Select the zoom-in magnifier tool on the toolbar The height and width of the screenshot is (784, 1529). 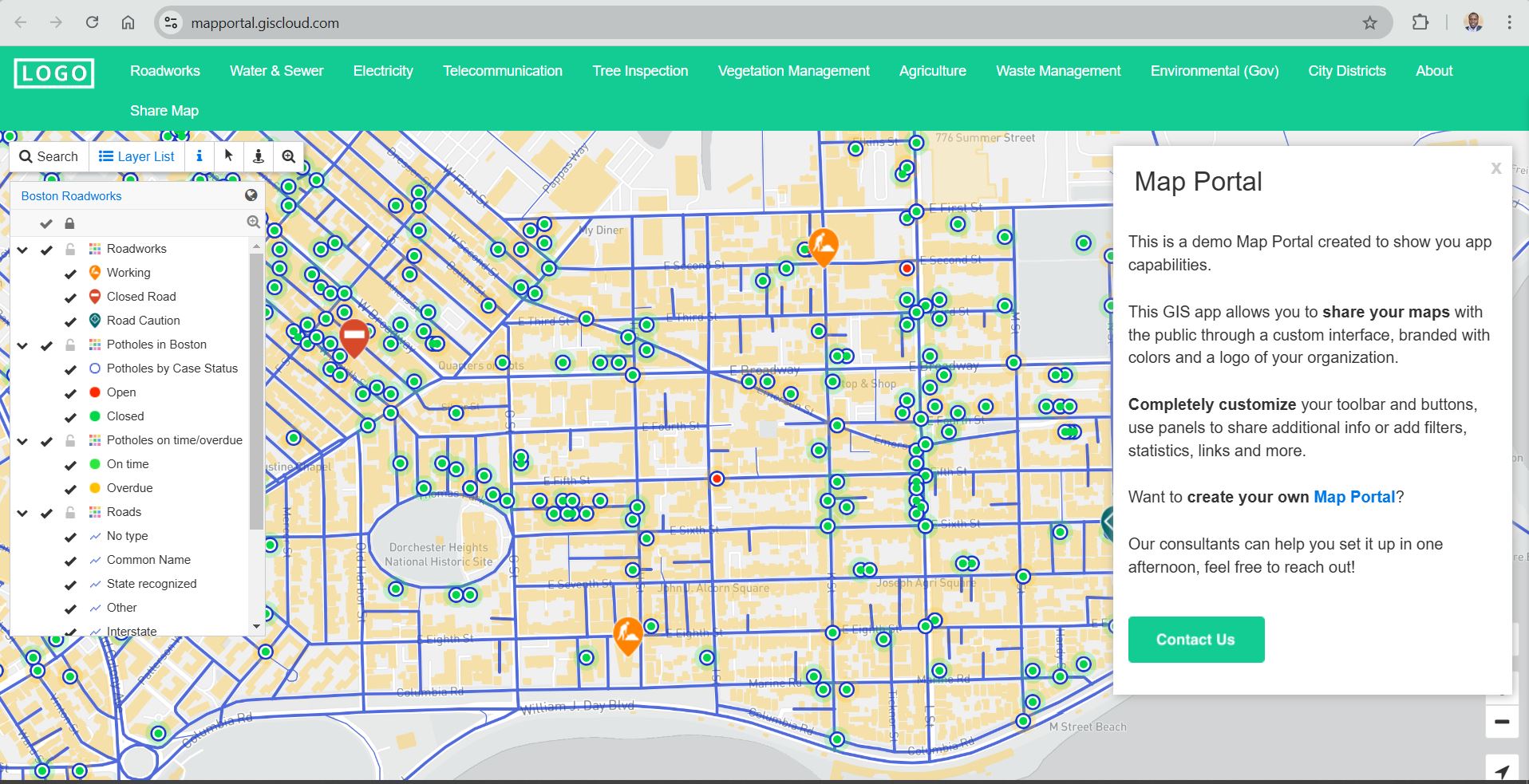click(x=288, y=156)
